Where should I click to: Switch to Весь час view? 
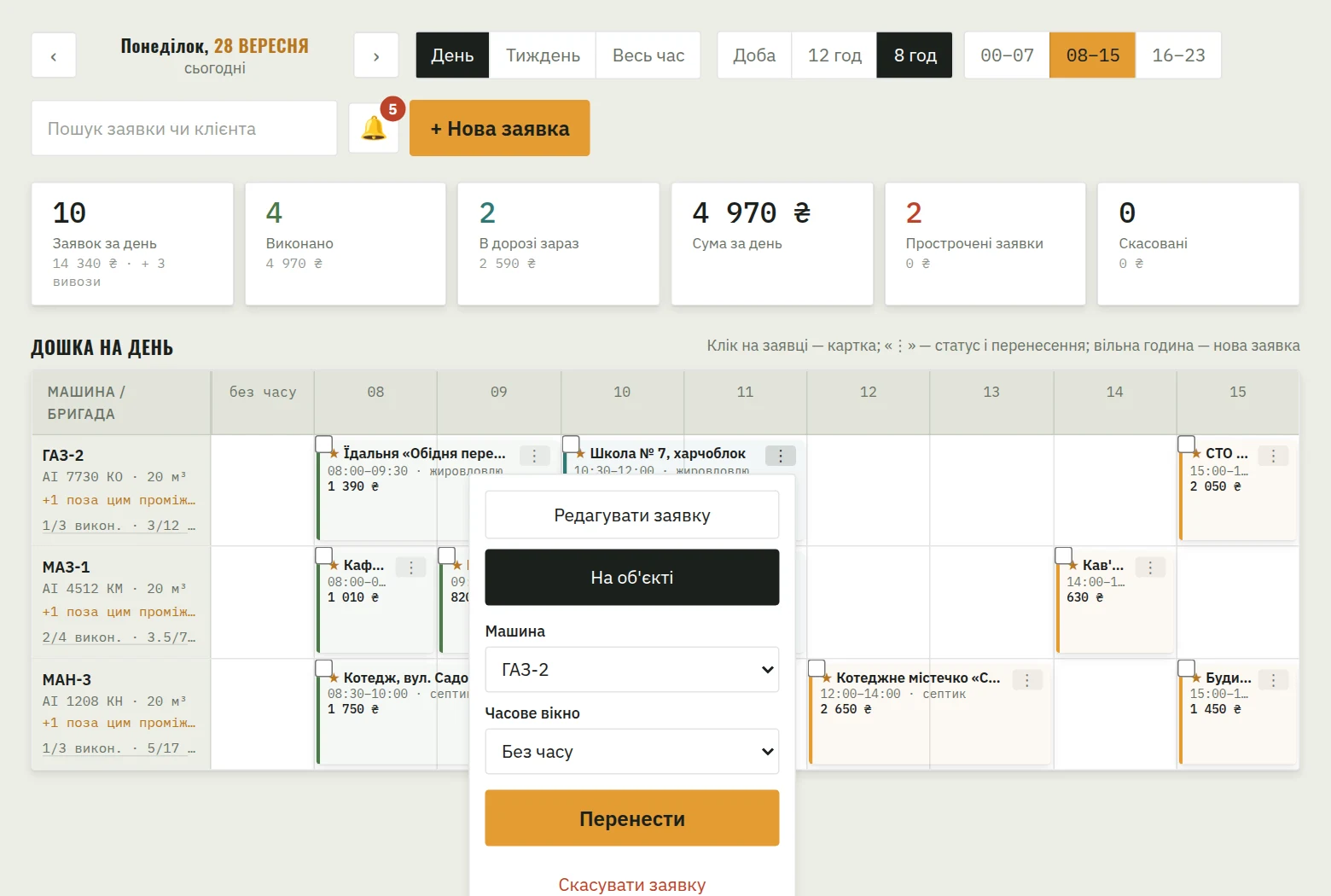pos(648,55)
